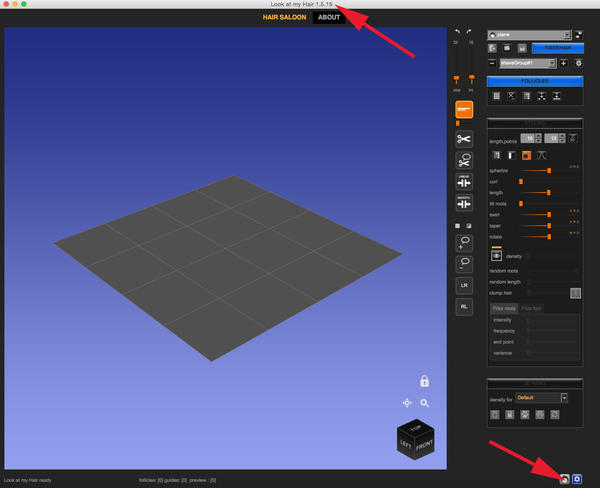Toggle the density eye visibility icon
Screen dimensions: 600x488
point(496,256)
